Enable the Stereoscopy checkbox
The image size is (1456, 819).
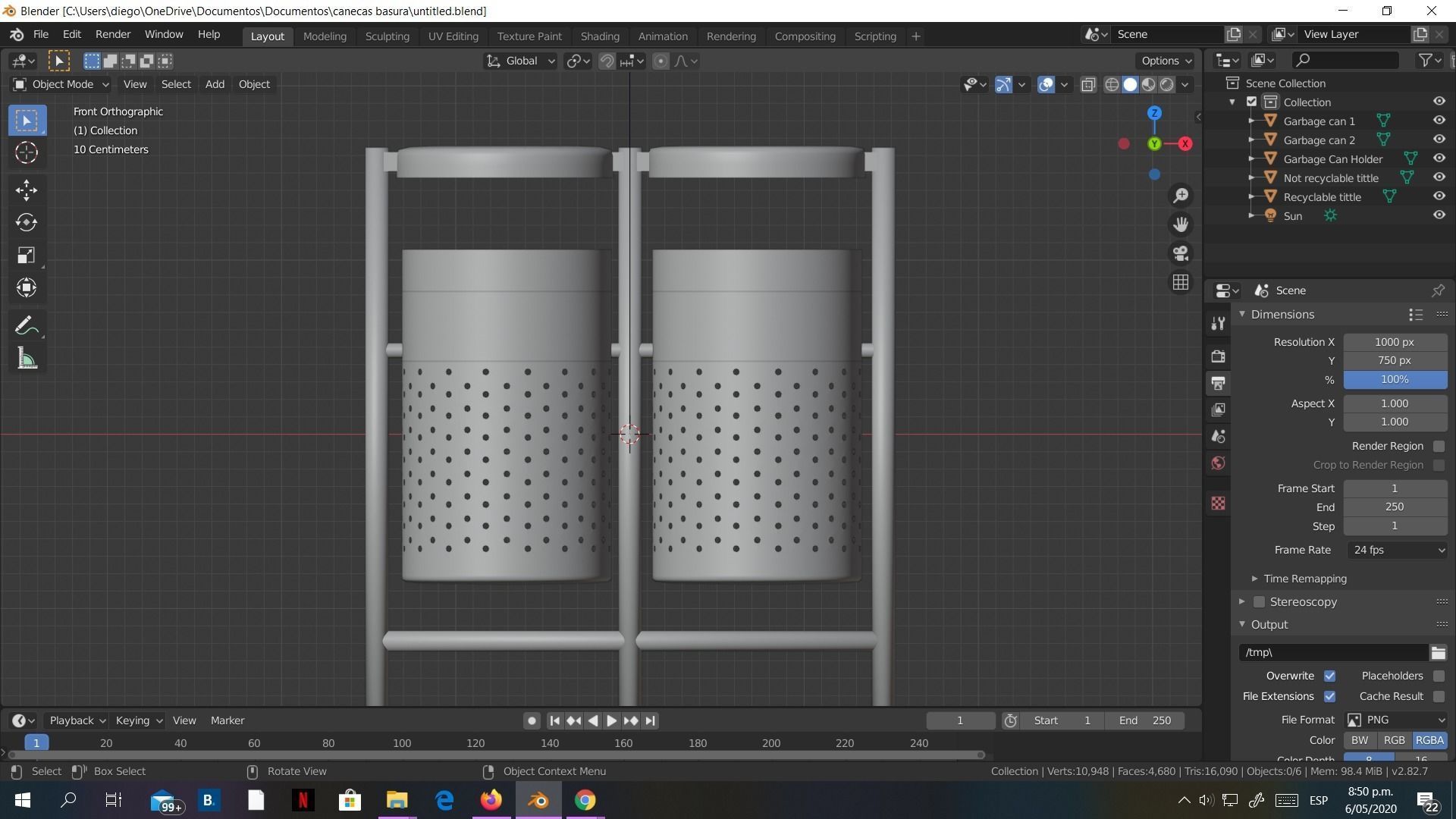[1259, 602]
